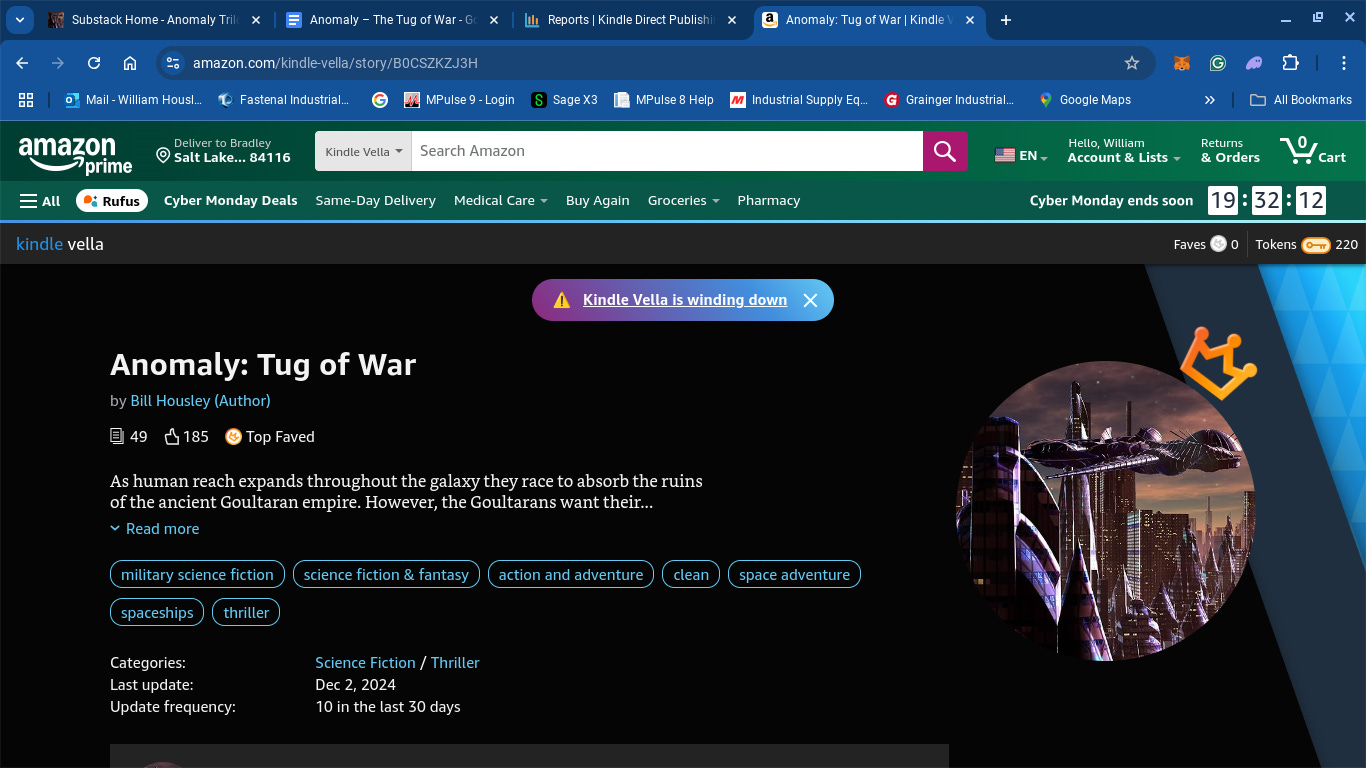Image resolution: width=1366 pixels, height=768 pixels.
Task: Open the All hamburger menu
Action: point(40,201)
